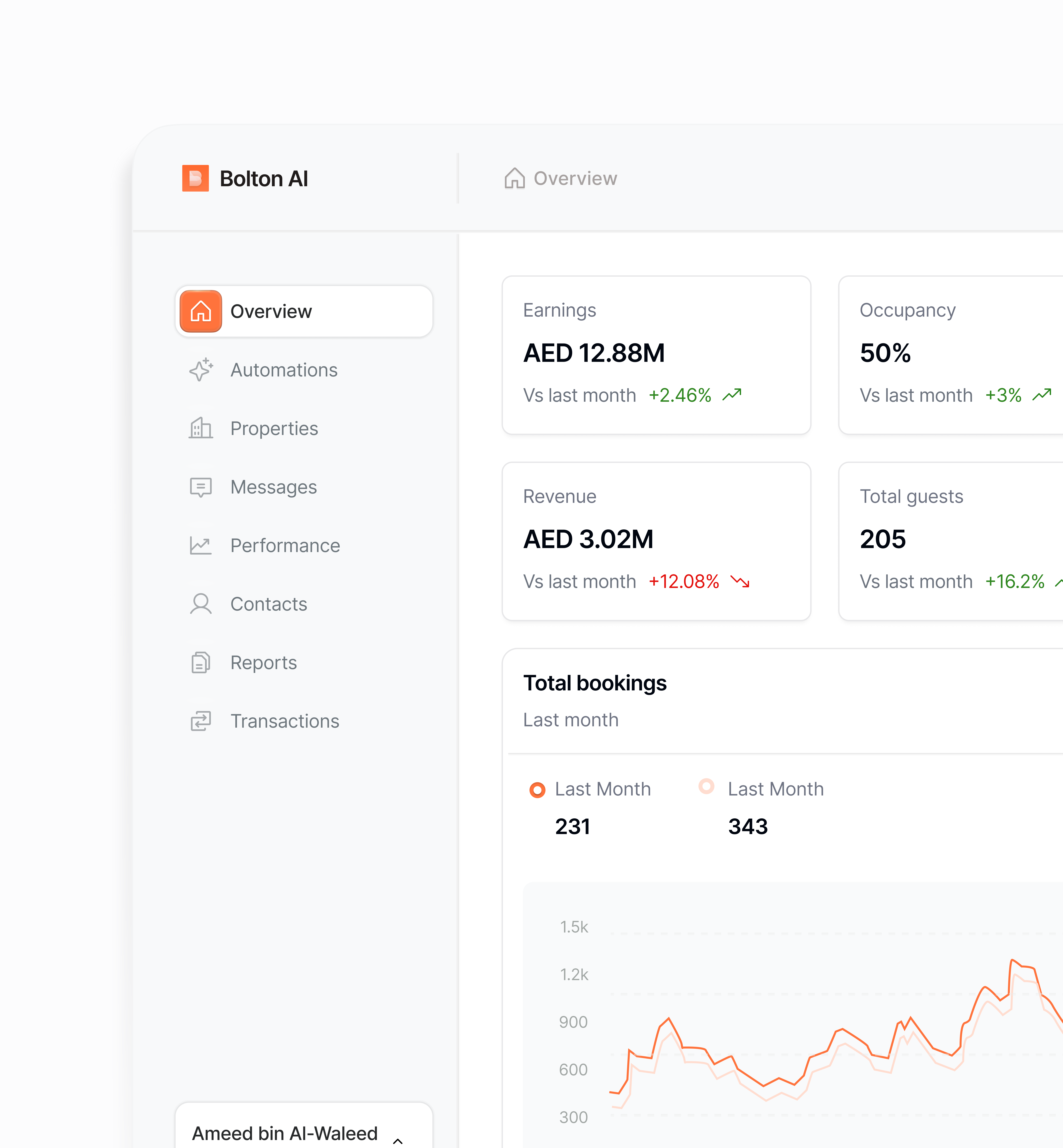
Task: Open Reports using the document icon
Action: [x=200, y=663]
